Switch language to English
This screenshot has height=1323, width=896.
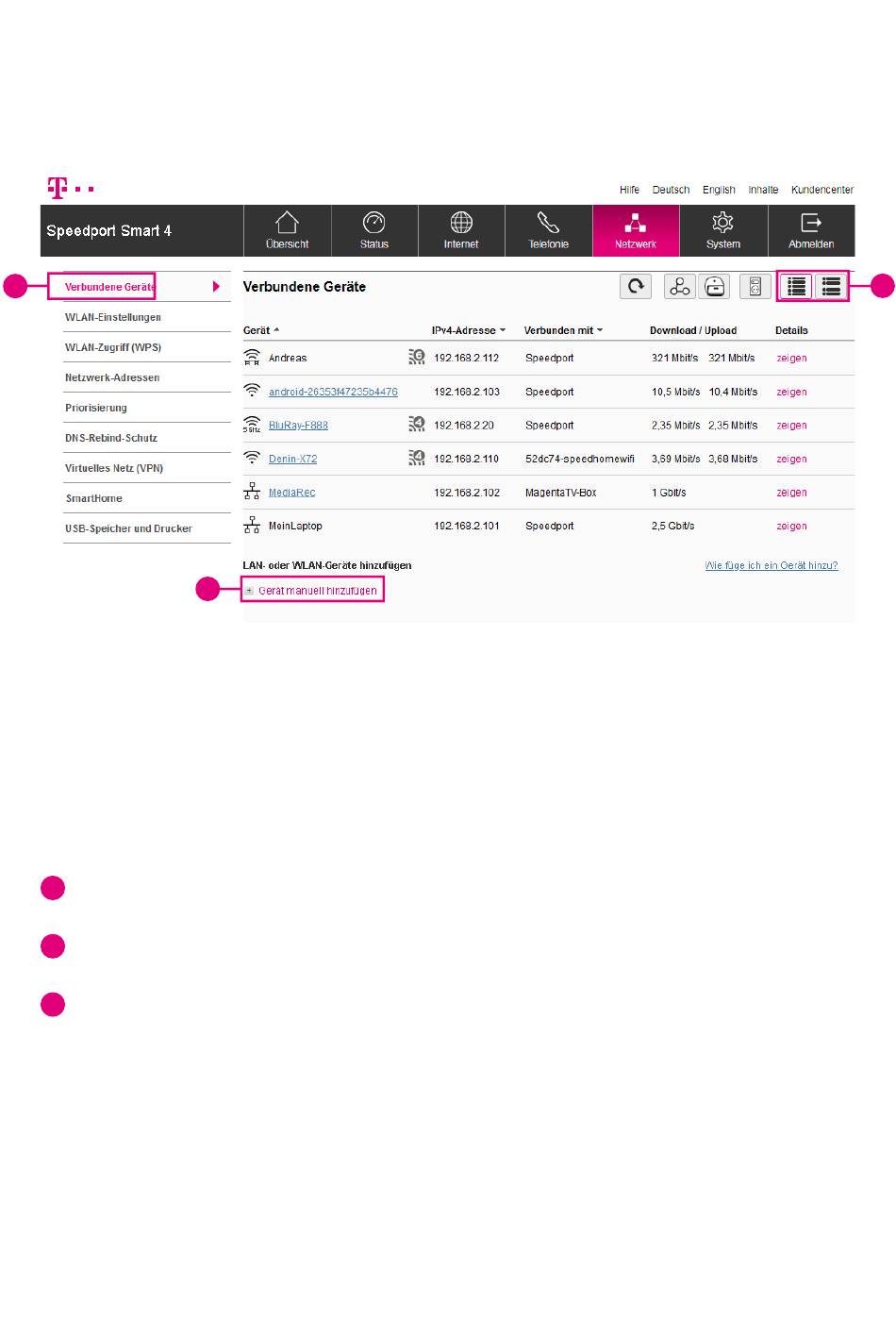(719, 190)
